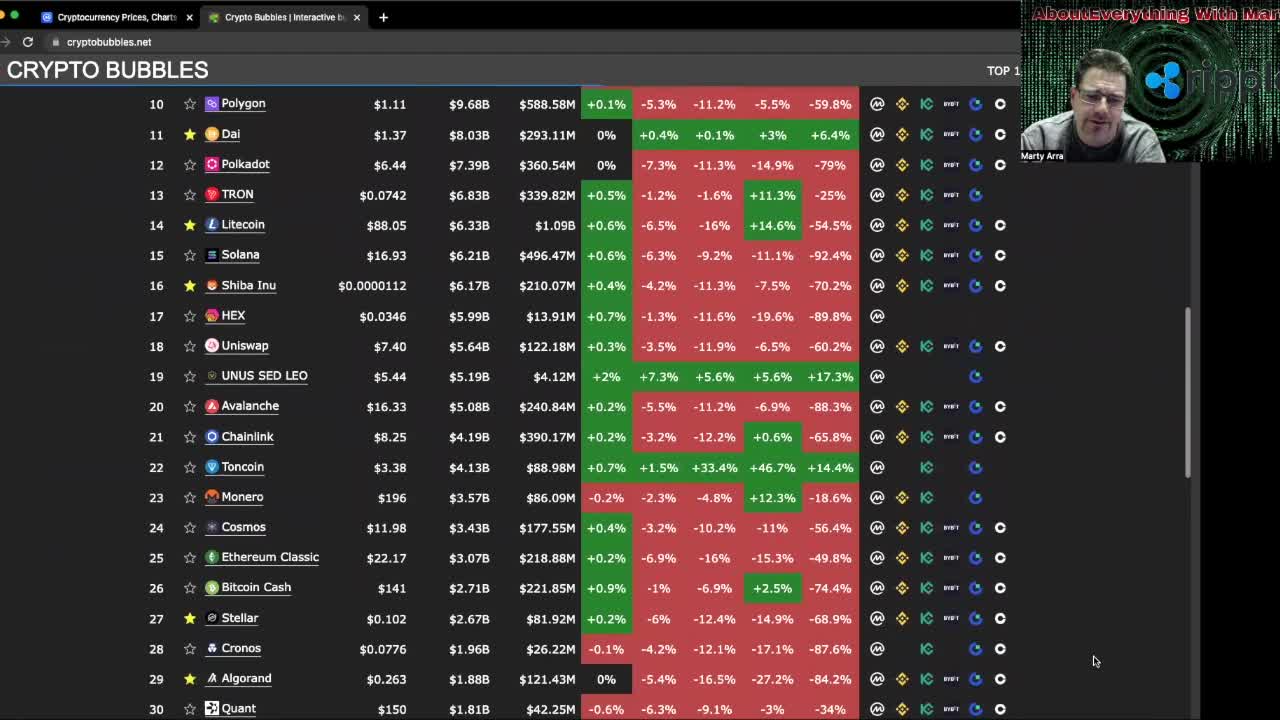Open Binance icon in Uniswap row

pos(902,346)
